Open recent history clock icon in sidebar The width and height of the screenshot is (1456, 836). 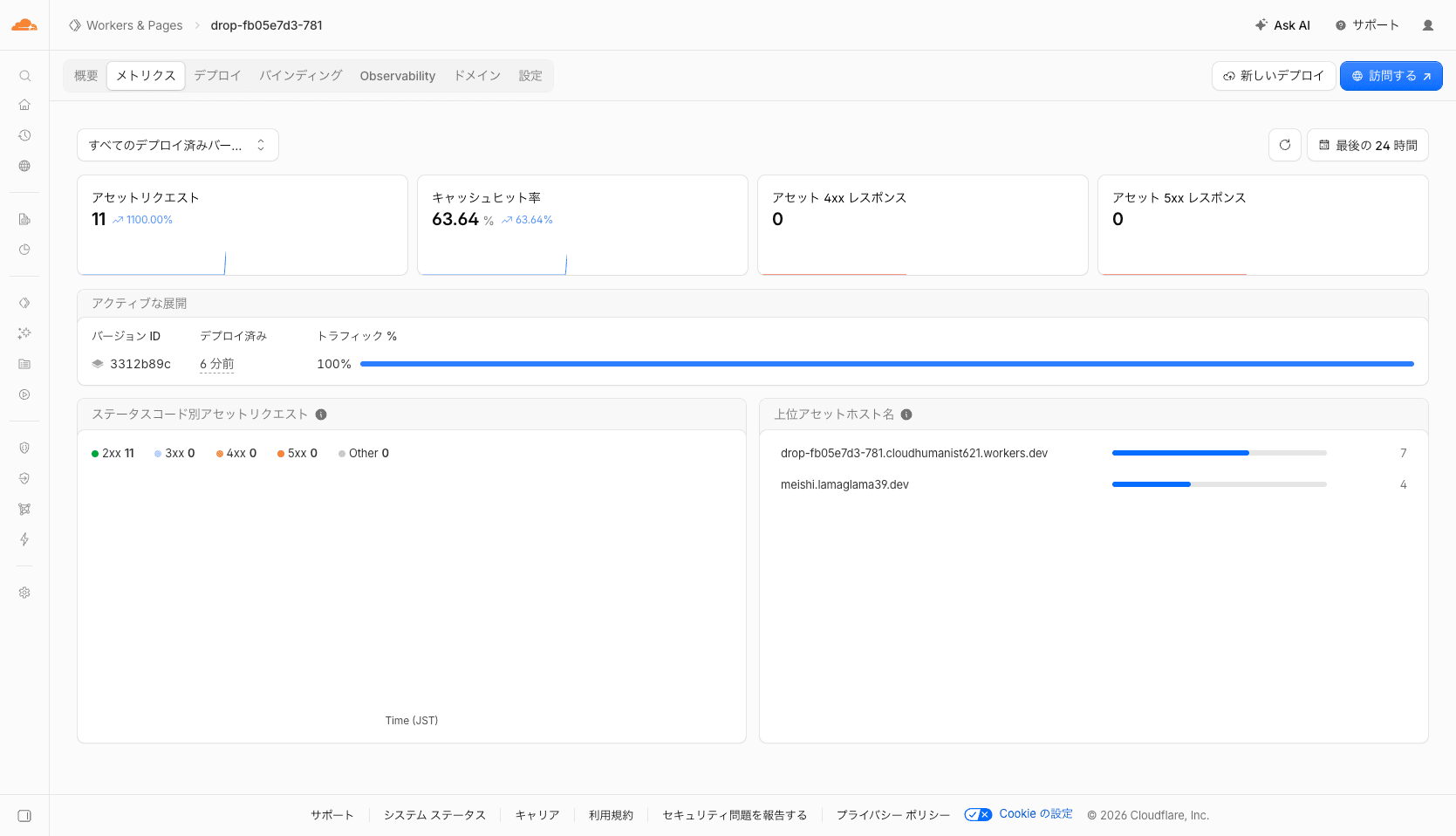tap(24, 135)
